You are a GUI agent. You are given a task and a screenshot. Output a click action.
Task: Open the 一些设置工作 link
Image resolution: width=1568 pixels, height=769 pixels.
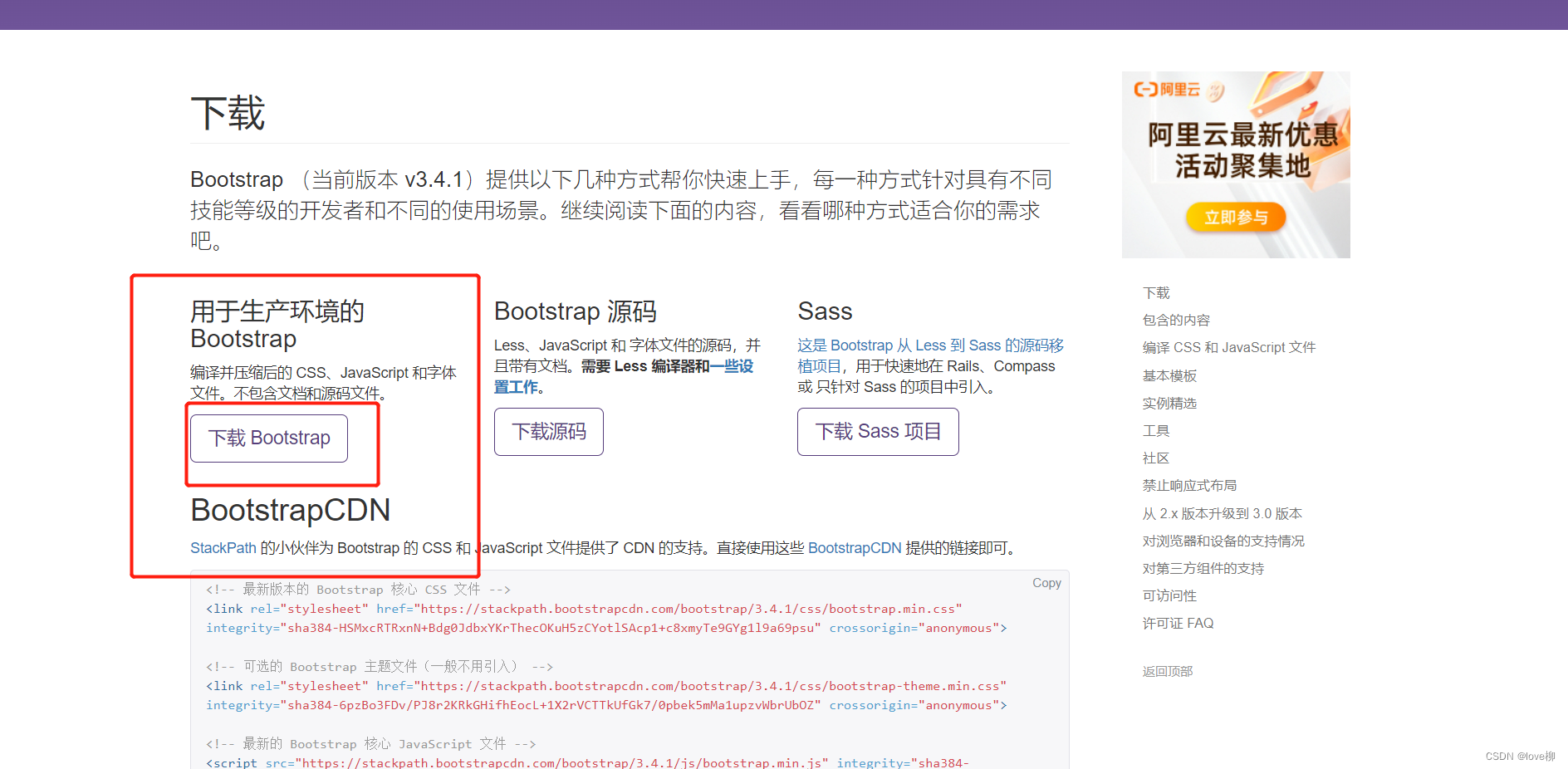tap(624, 377)
